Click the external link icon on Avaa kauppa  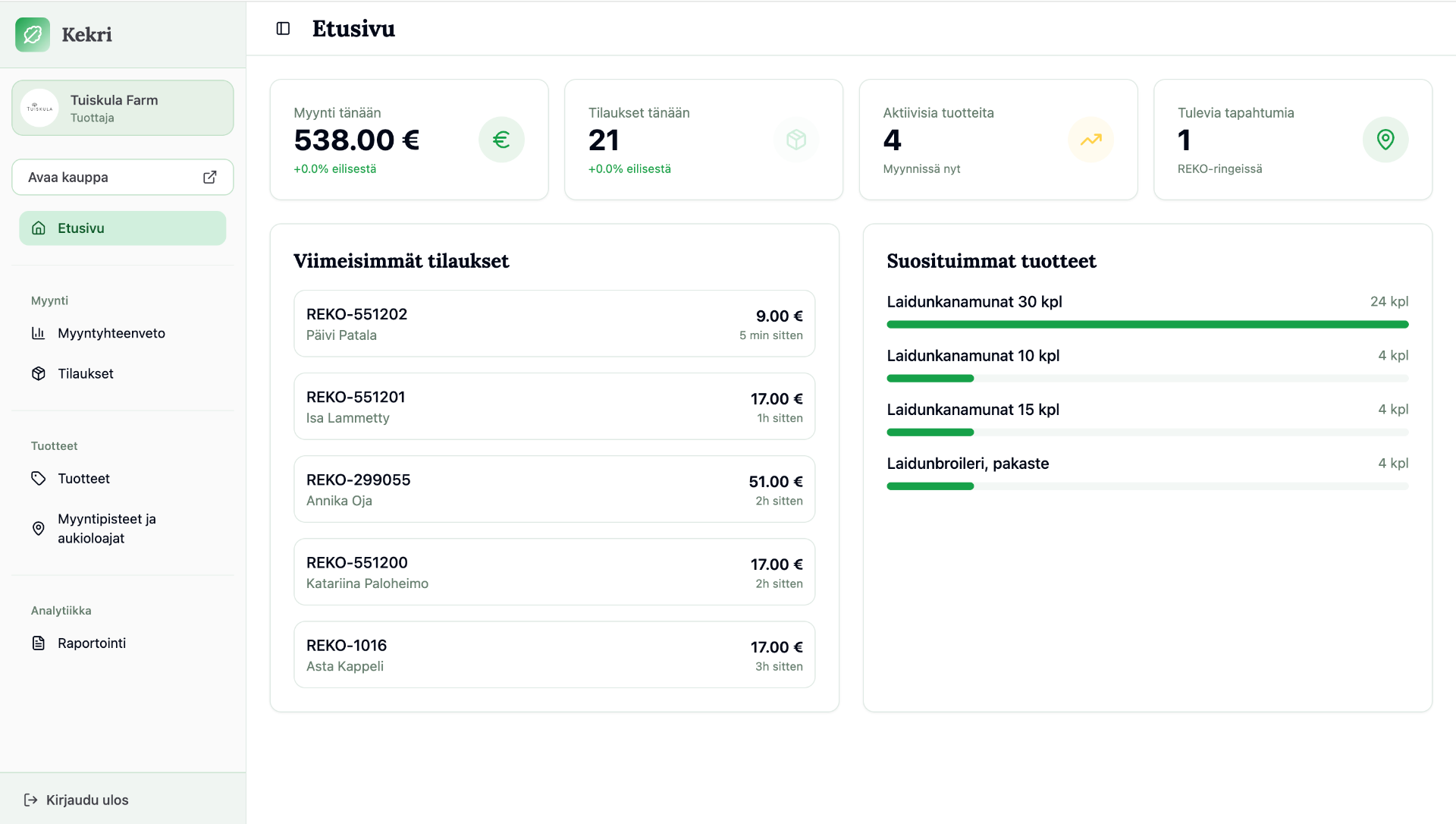[210, 177]
